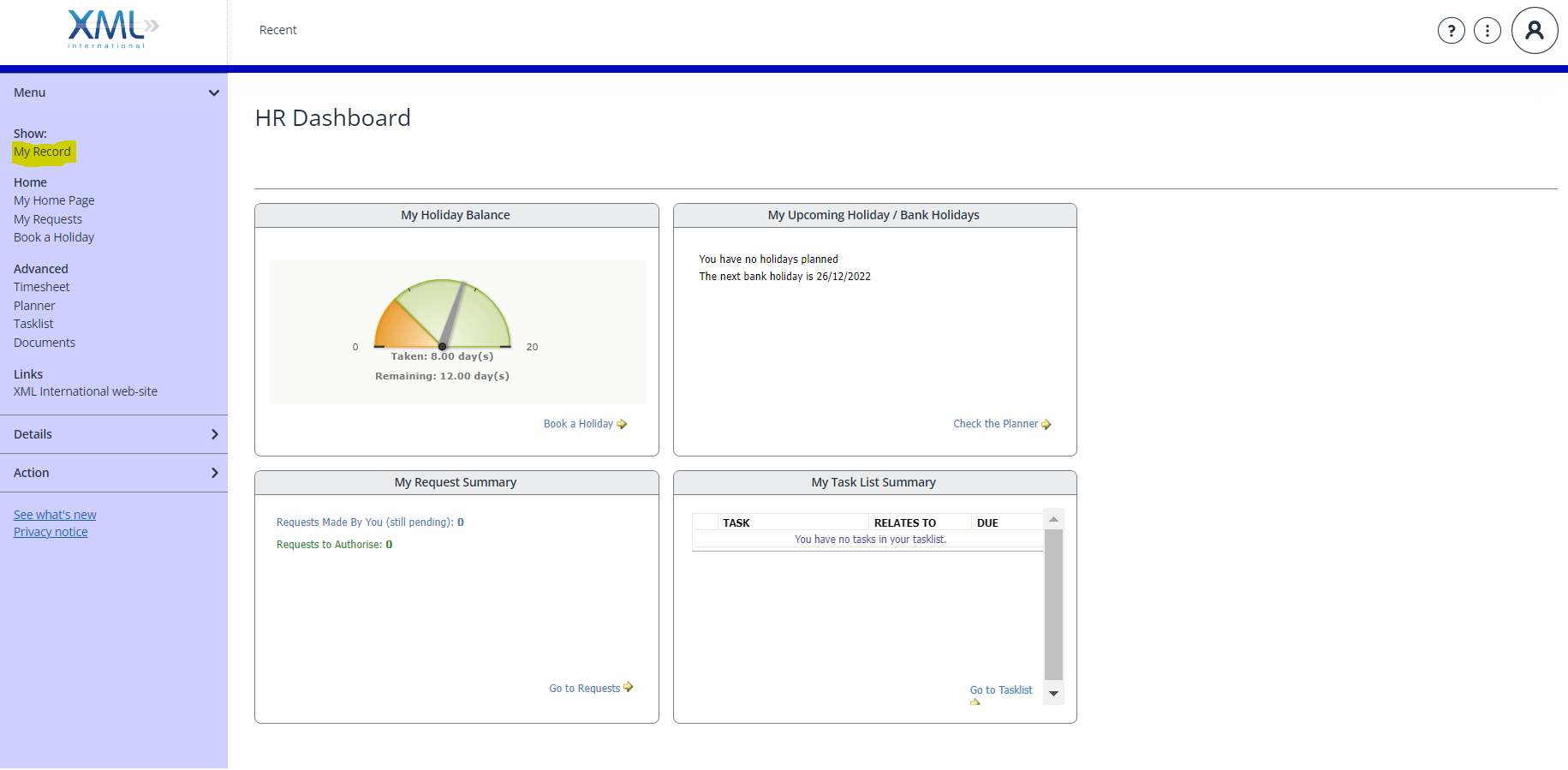Click the holiday balance gauge chart
Viewport: 1568px width, 770px height.
pyautogui.click(x=443, y=314)
